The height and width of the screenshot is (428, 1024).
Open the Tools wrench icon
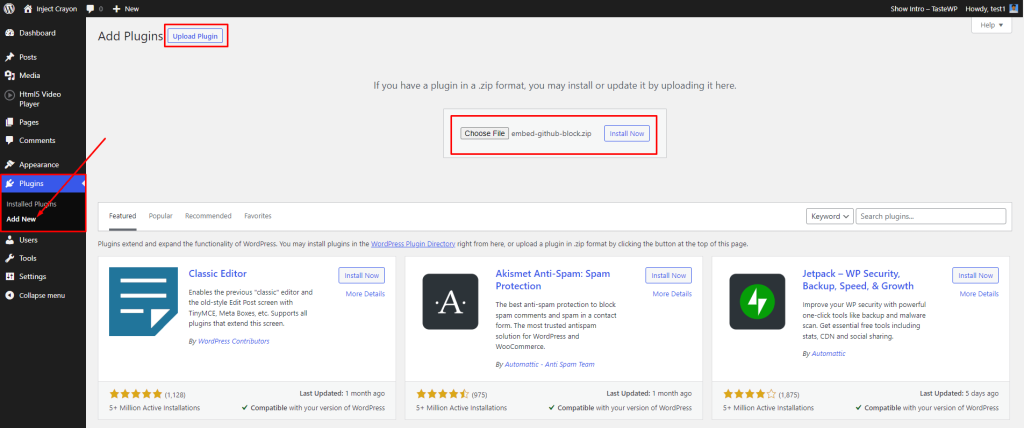(x=10, y=258)
